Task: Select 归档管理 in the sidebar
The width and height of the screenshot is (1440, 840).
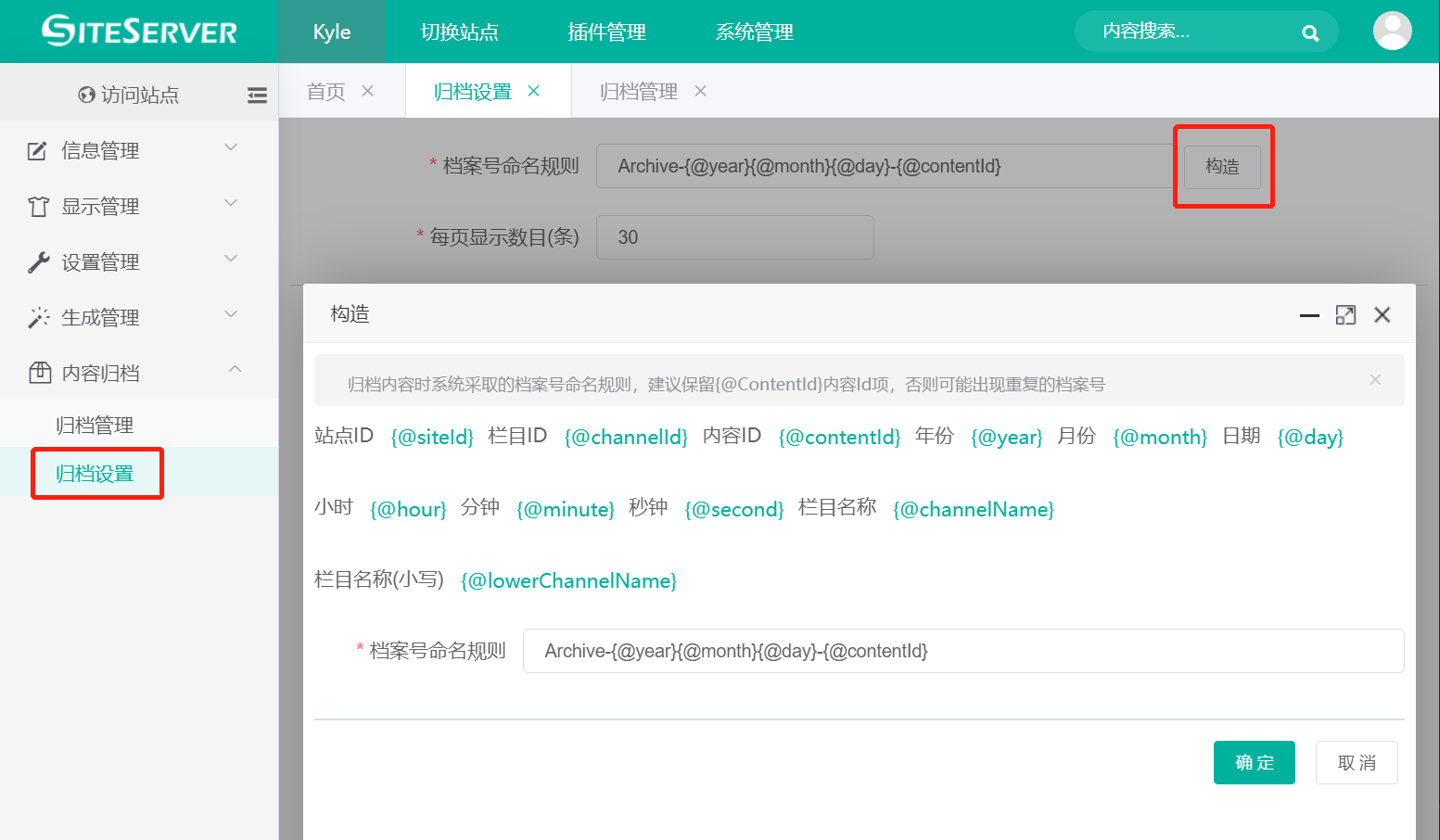Action: pyautogui.click(x=95, y=425)
